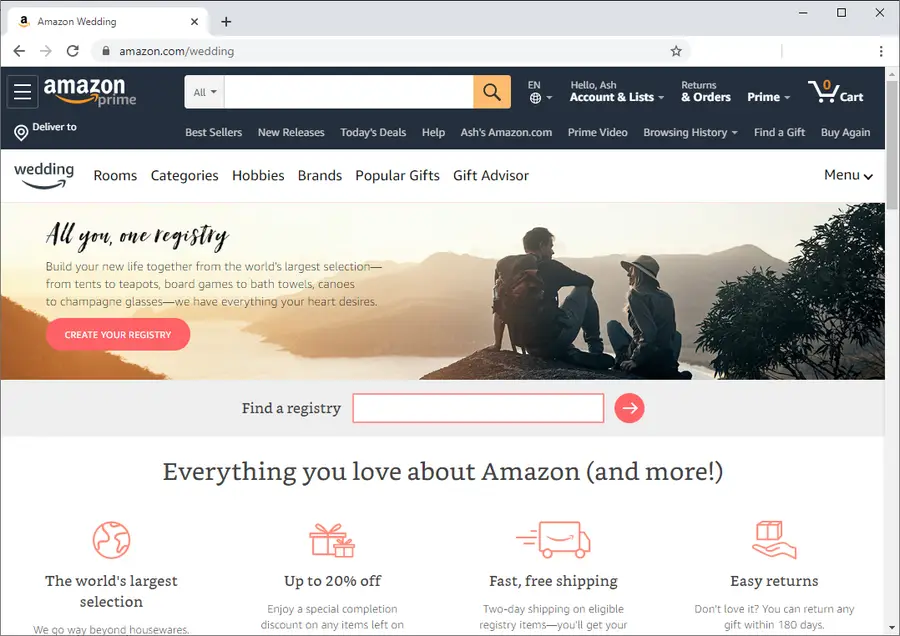
Task: Open Today's Deals link
Action: 373,133
